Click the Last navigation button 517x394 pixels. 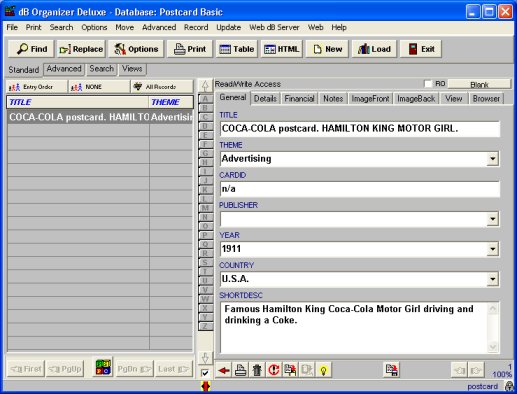point(174,369)
